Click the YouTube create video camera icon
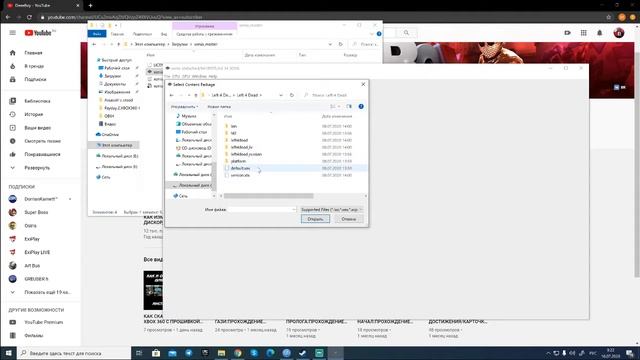 coord(567,33)
